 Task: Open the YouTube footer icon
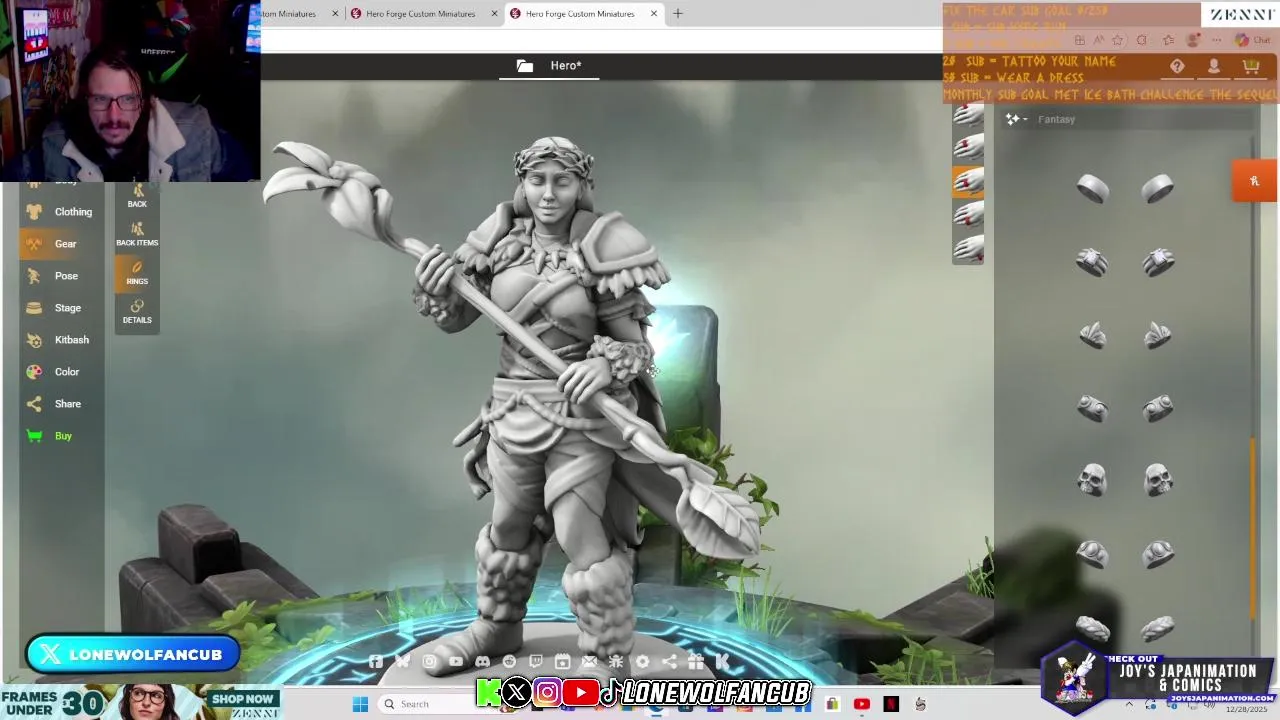coord(456,661)
